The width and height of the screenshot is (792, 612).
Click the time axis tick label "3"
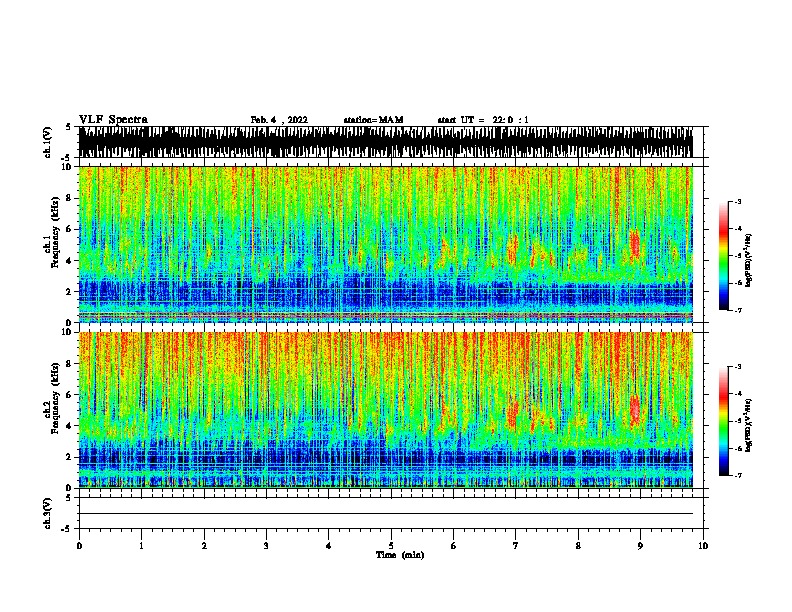pos(266,546)
